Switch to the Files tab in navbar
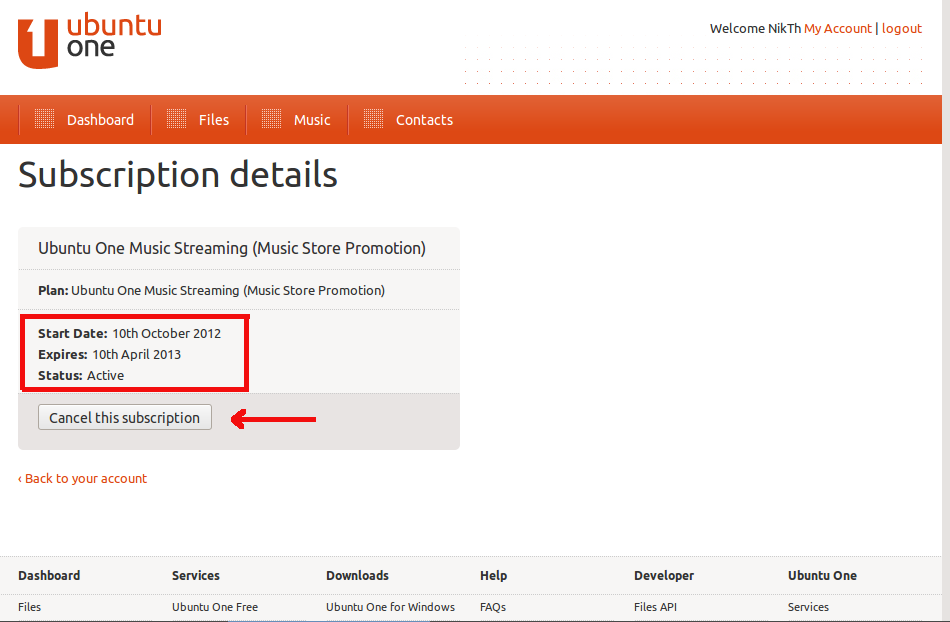Image resolution: width=950 pixels, height=622 pixels. [x=213, y=120]
